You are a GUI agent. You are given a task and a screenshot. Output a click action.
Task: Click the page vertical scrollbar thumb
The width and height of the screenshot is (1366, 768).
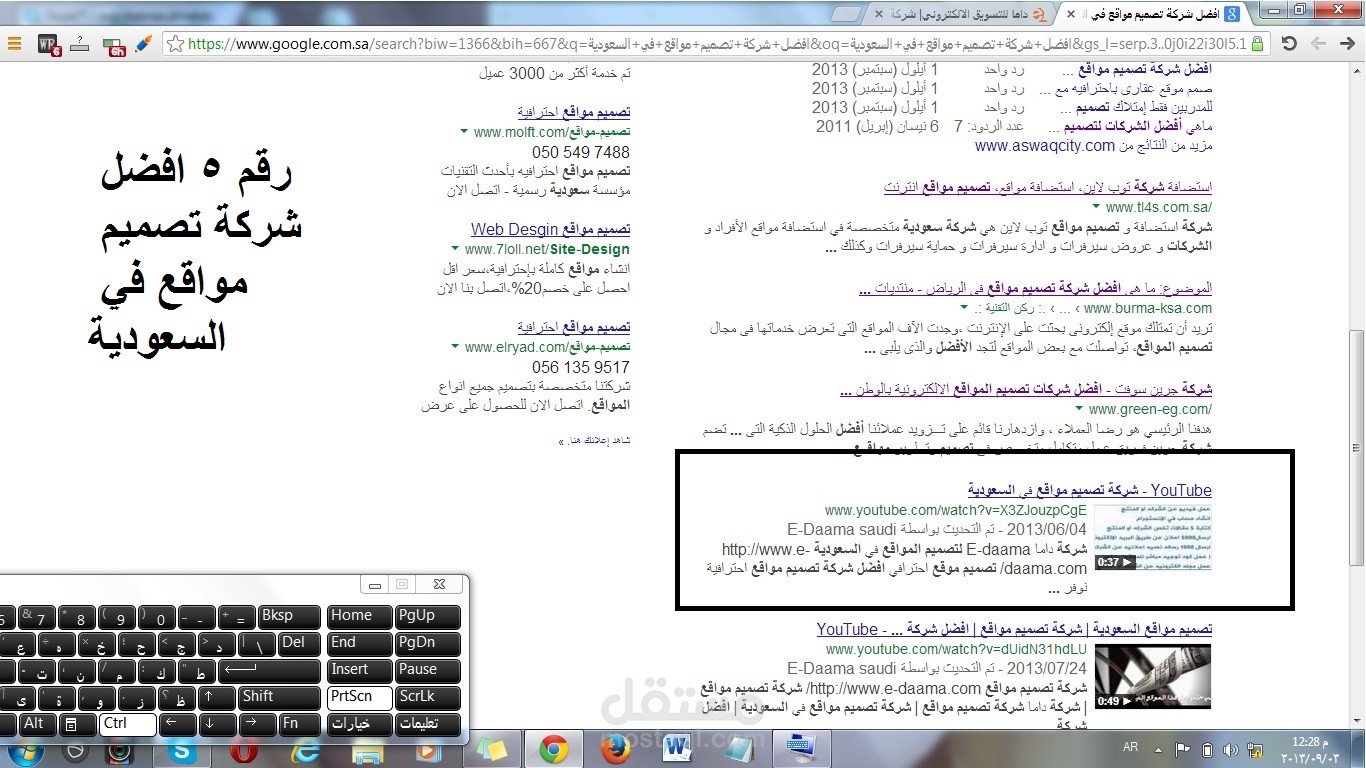click(1356, 447)
